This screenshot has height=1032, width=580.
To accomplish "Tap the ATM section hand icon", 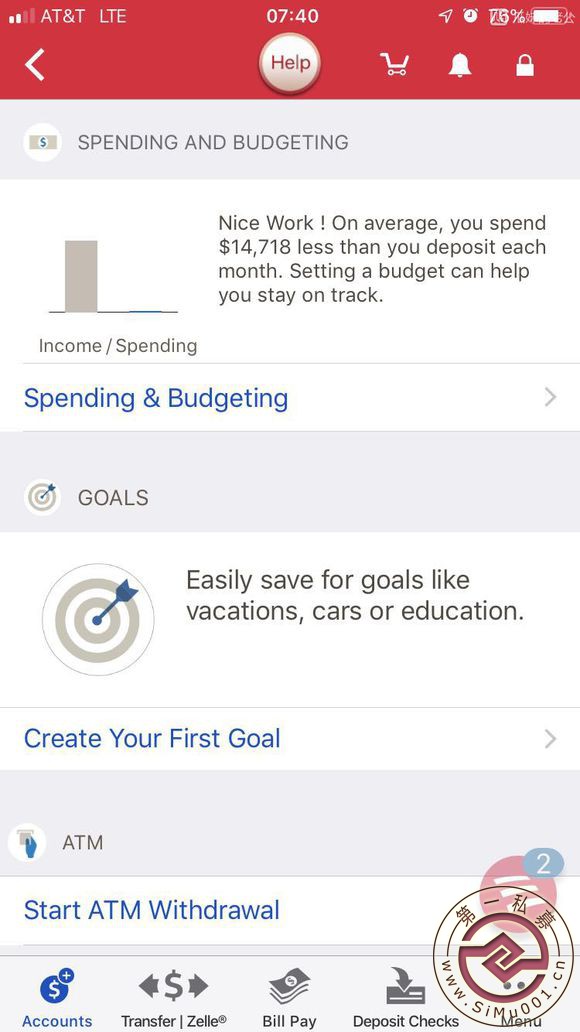I will [27, 842].
